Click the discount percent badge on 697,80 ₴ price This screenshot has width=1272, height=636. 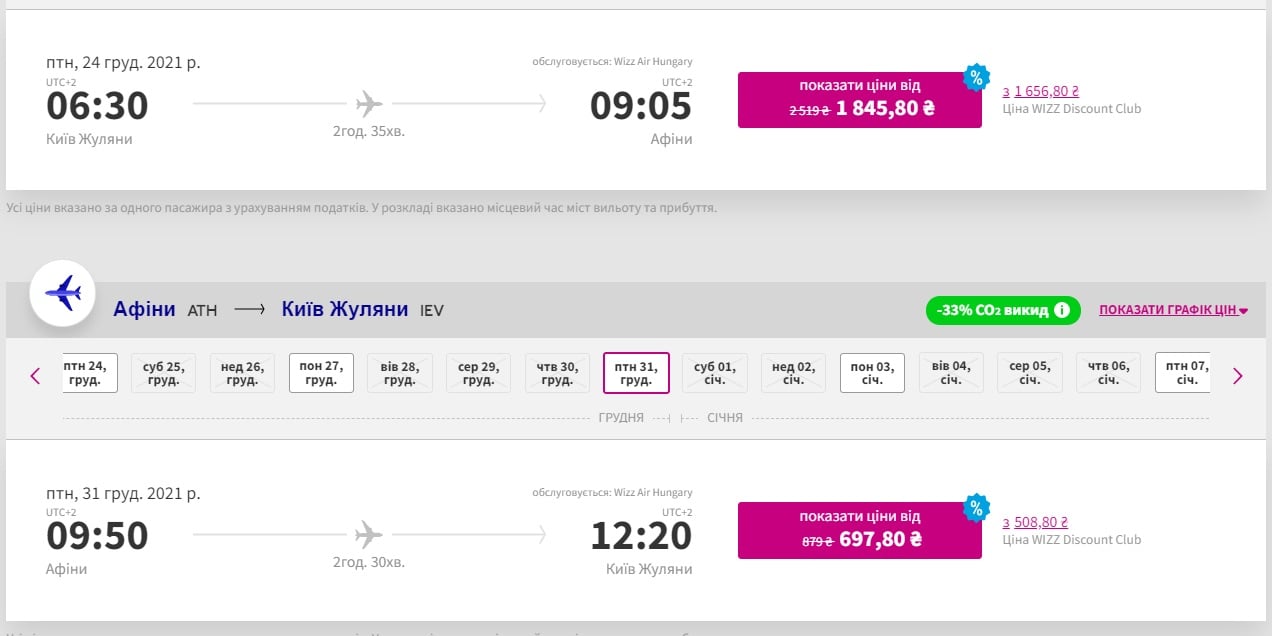(x=976, y=508)
